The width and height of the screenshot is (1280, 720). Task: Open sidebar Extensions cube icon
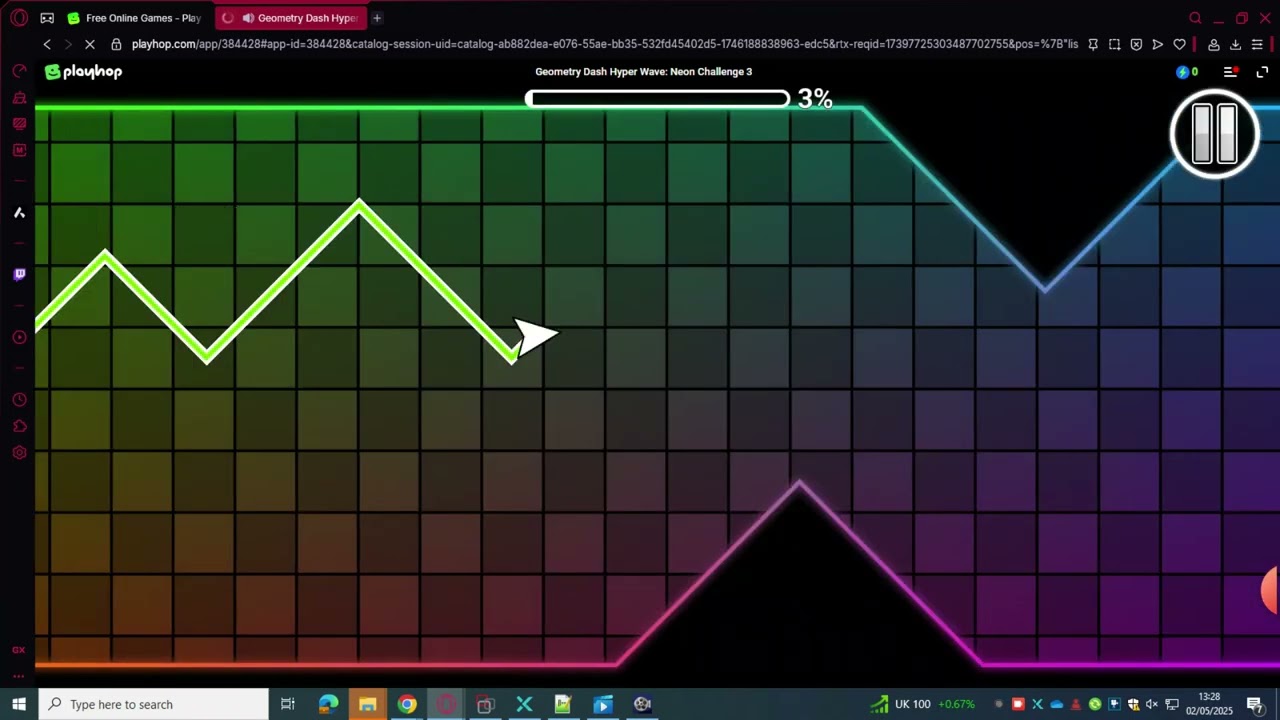tap(19, 427)
